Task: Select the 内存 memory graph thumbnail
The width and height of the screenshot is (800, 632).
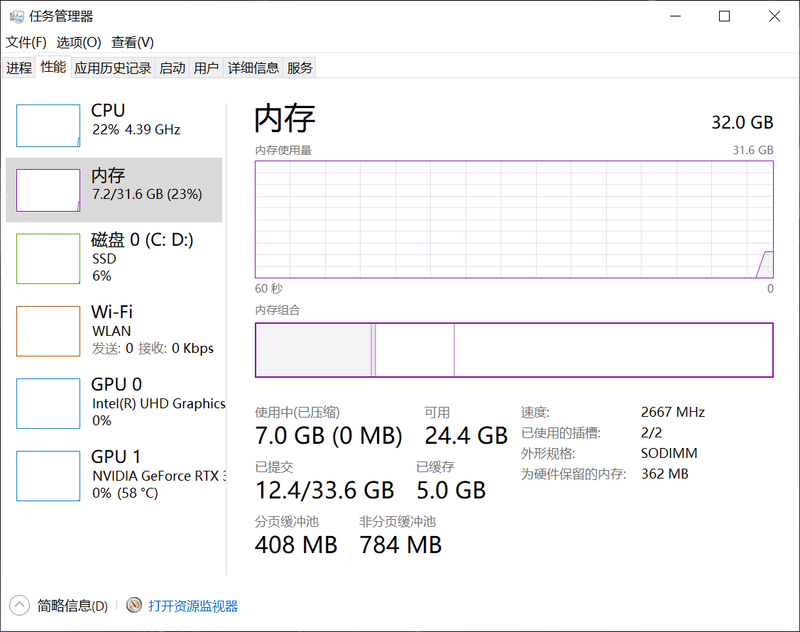Action: point(48,190)
